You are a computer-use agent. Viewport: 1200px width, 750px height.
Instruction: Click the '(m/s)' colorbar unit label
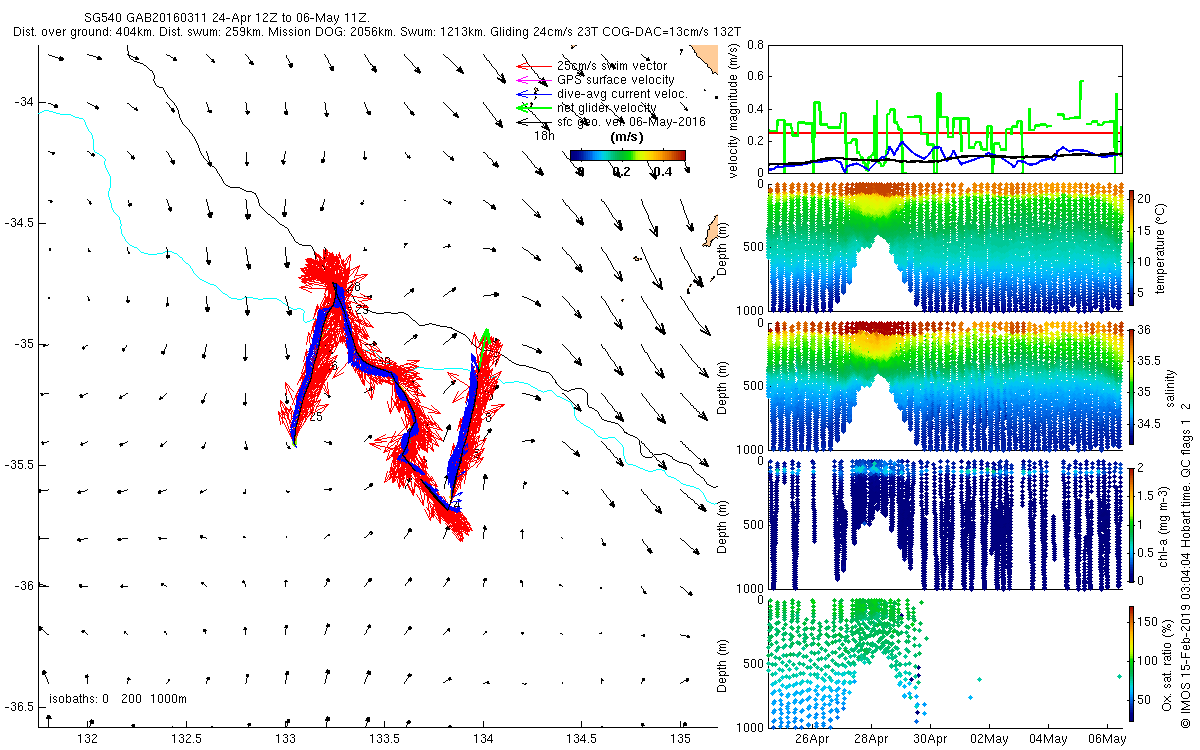(x=627, y=138)
